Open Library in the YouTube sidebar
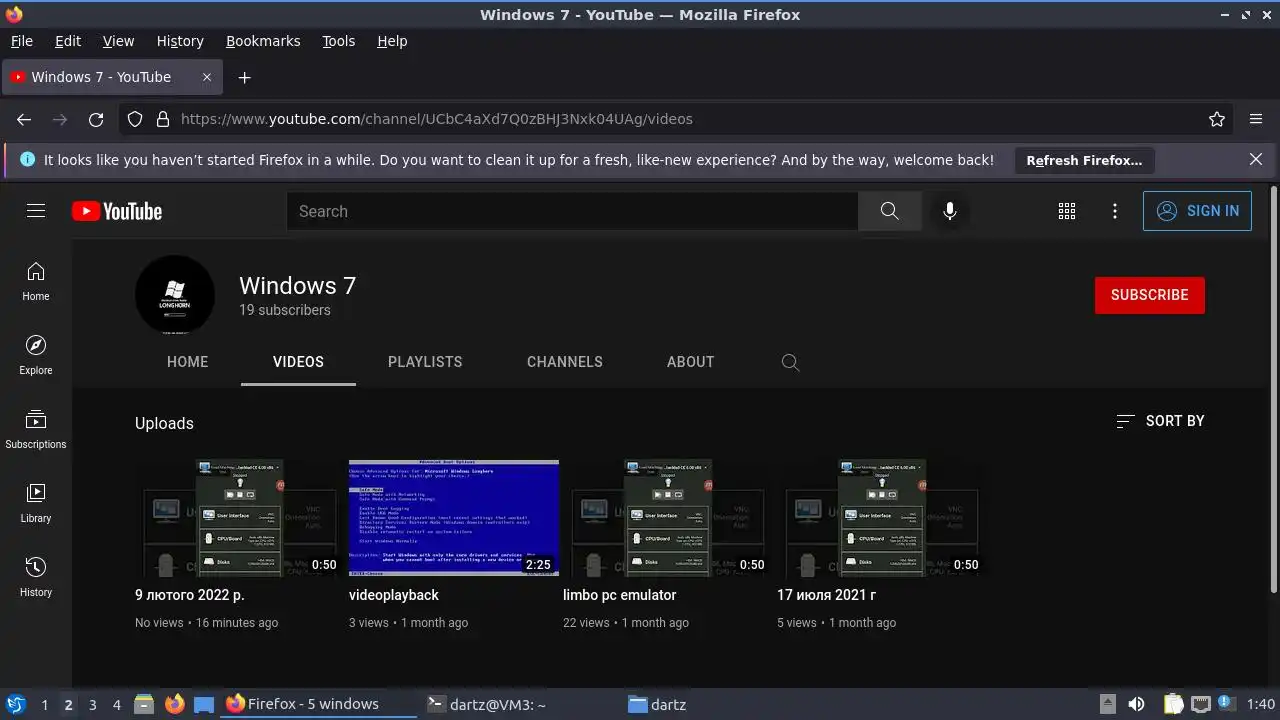The width and height of the screenshot is (1280, 720). coord(36,503)
